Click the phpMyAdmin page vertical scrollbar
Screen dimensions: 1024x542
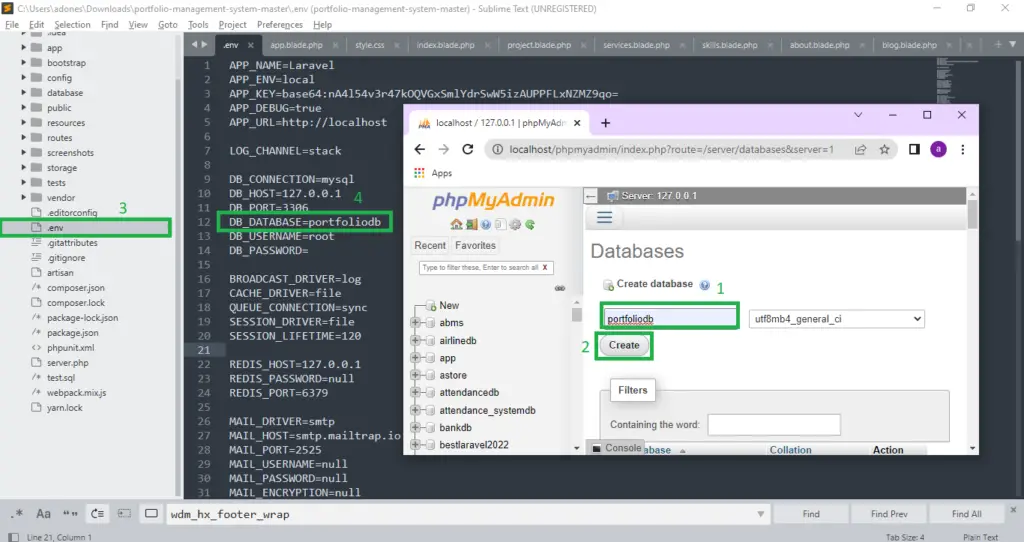972,320
